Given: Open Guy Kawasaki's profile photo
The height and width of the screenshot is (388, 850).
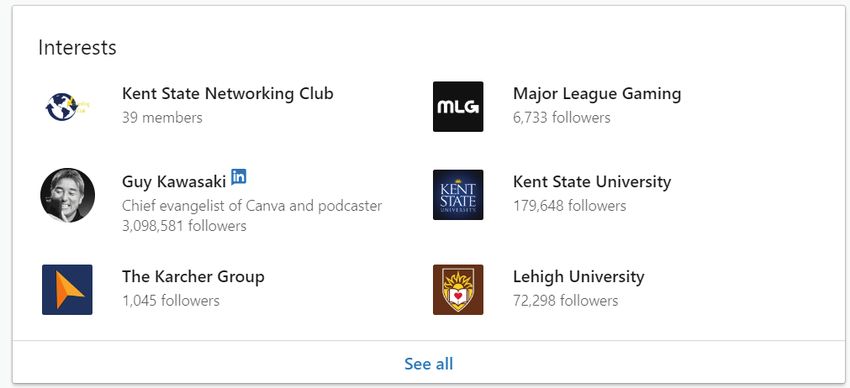Looking at the screenshot, I should [x=67, y=195].
